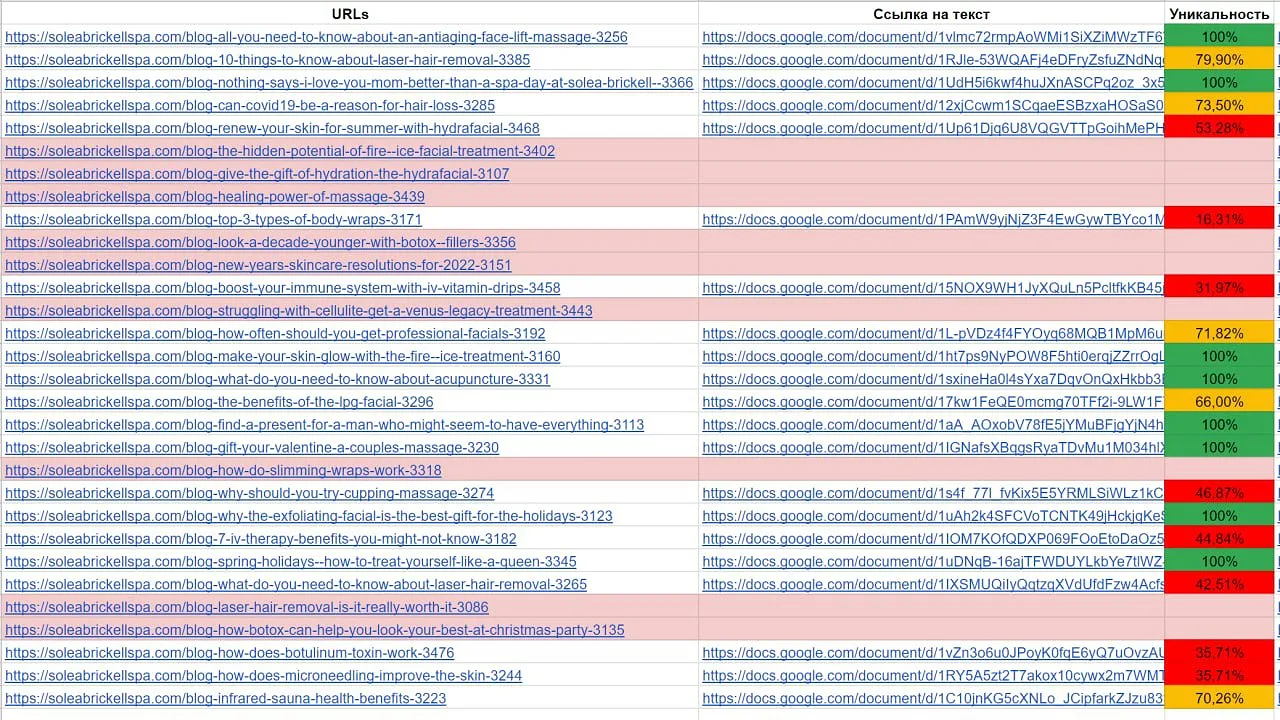Select the Ссылка на текст column header
Viewport: 1280px width, 720px height.
(931, 14)
